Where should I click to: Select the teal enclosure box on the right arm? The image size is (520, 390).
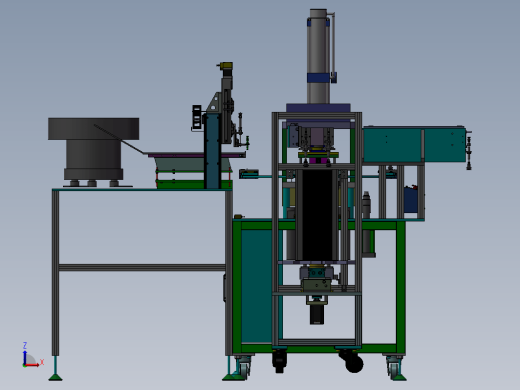[x=414, y=145]
